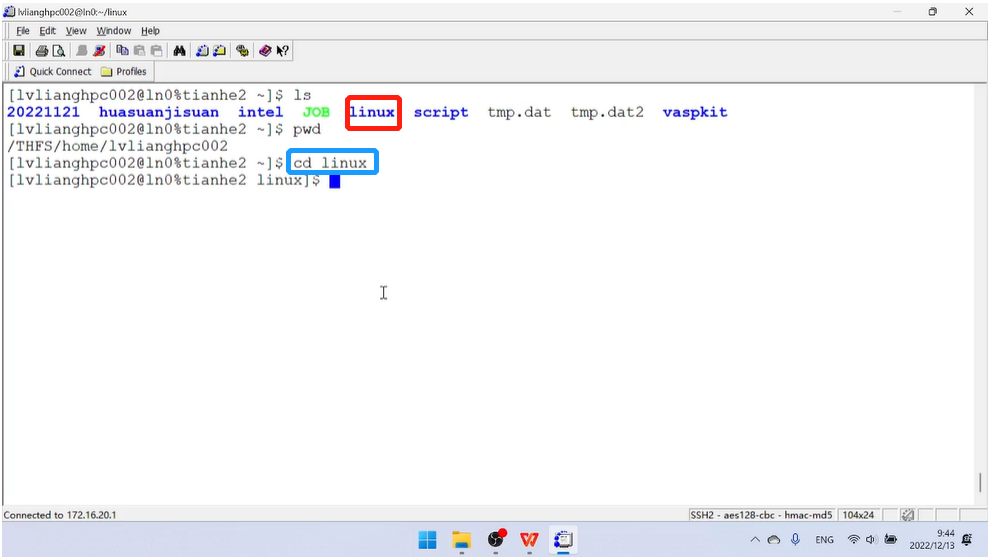
Task: Open the Help book icon
Action: coord(265,51)
